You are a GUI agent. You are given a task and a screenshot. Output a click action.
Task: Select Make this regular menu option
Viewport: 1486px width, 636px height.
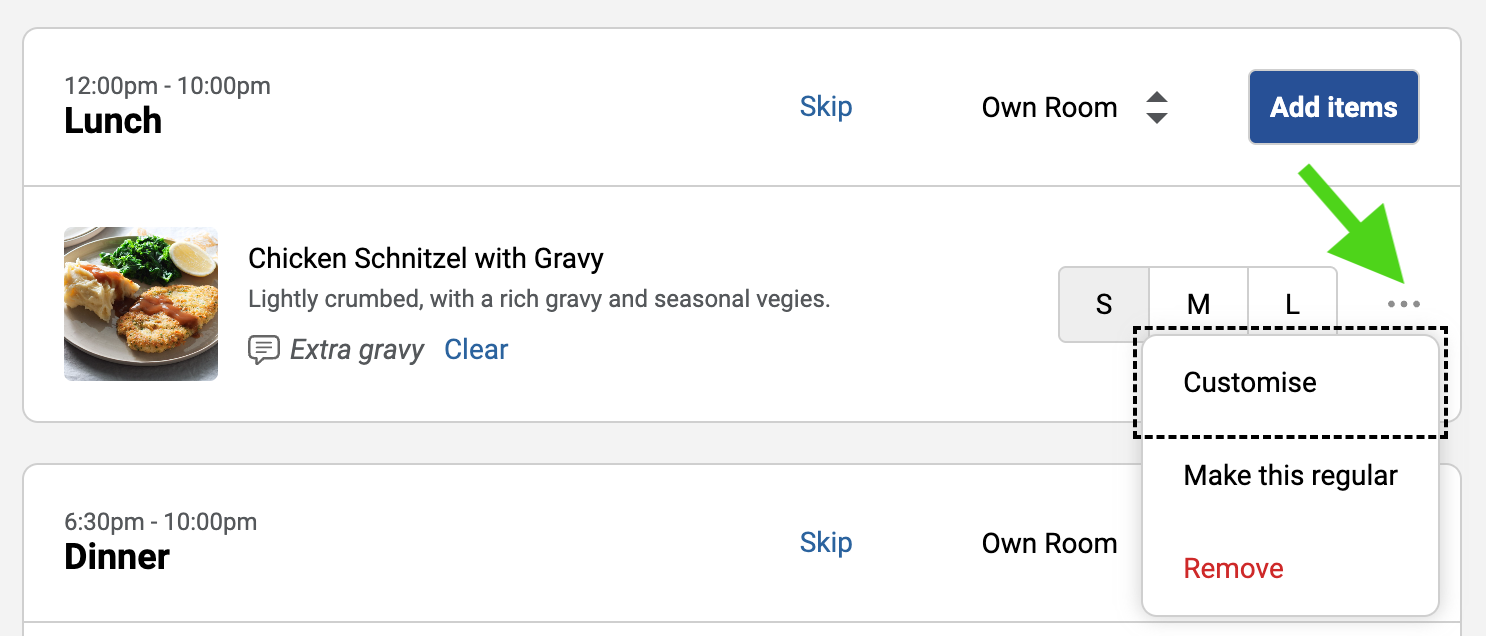pyautogui.click(x=1290, y=475)
